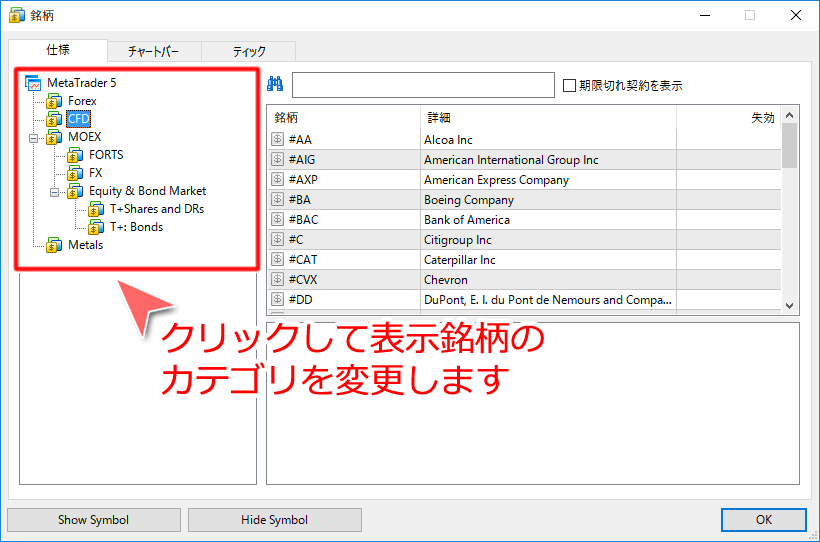This screenshot has width=820, height=542.
Task: Select the #CAT symbol name
Action: click(303, 259)
